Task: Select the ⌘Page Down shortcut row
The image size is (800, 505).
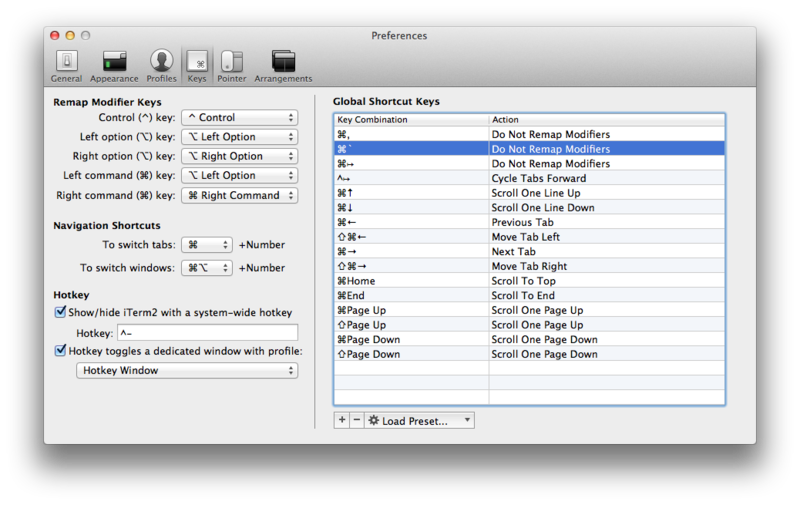Action: point(530,340)
